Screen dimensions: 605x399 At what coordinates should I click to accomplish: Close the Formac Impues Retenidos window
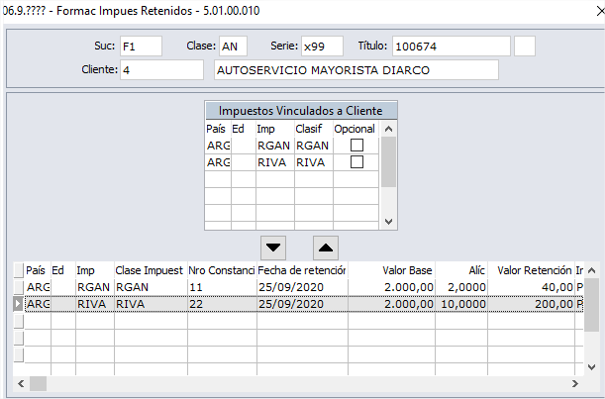pyautogui.click(x=600, y=11)
